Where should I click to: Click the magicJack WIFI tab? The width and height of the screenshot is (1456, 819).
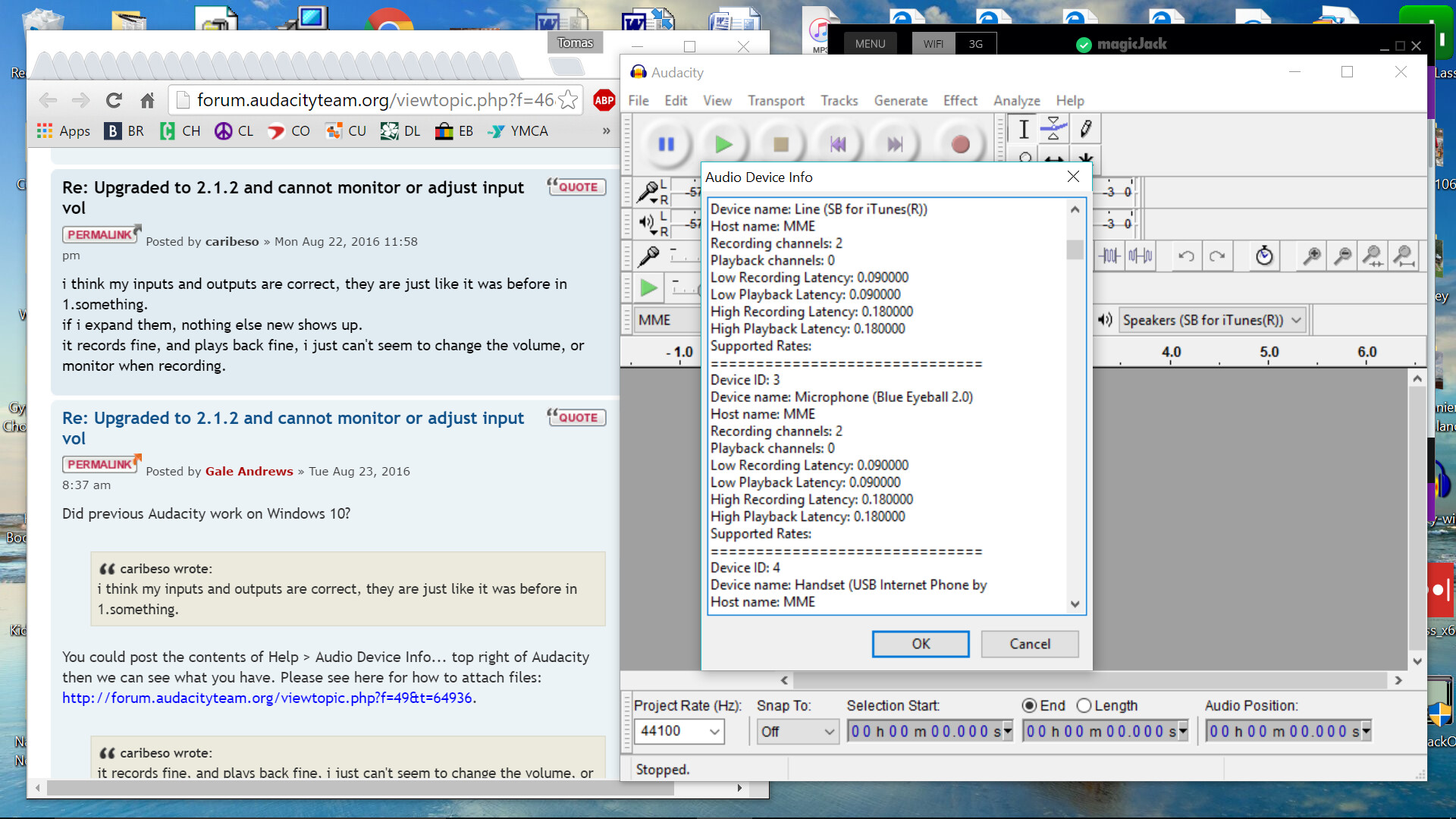pyautogui.click(x=934, y=44)
